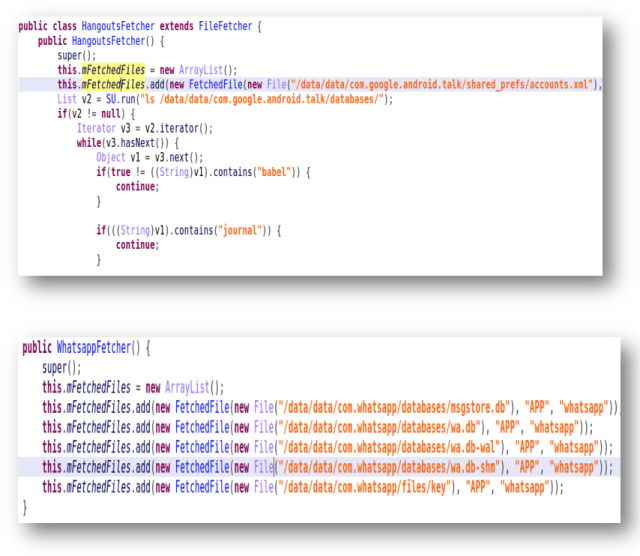640x556 pixels.
Task: Click the com.whatsapp/files/key path string
Action: [365, 487]
